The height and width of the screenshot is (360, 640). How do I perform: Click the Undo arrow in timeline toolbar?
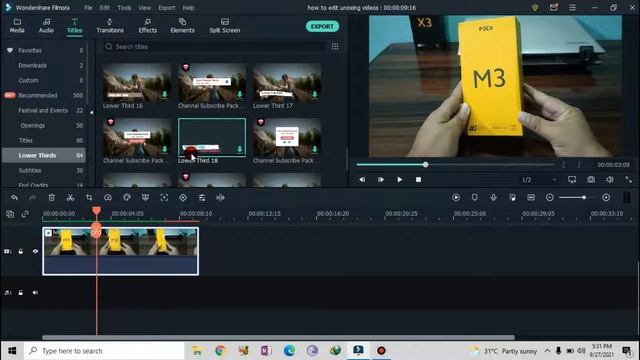point(14,198)
